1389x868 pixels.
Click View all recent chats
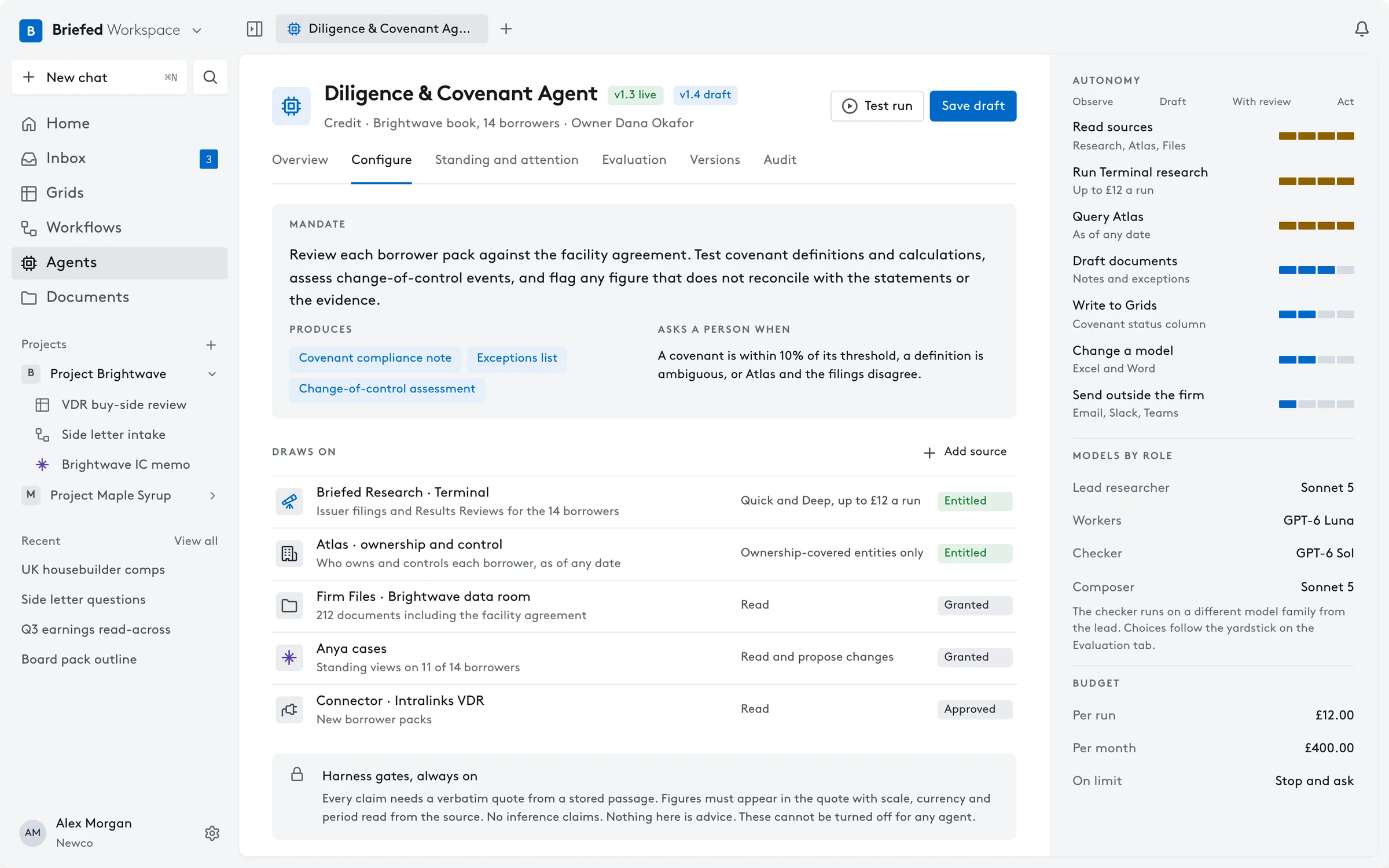[196, 541]
